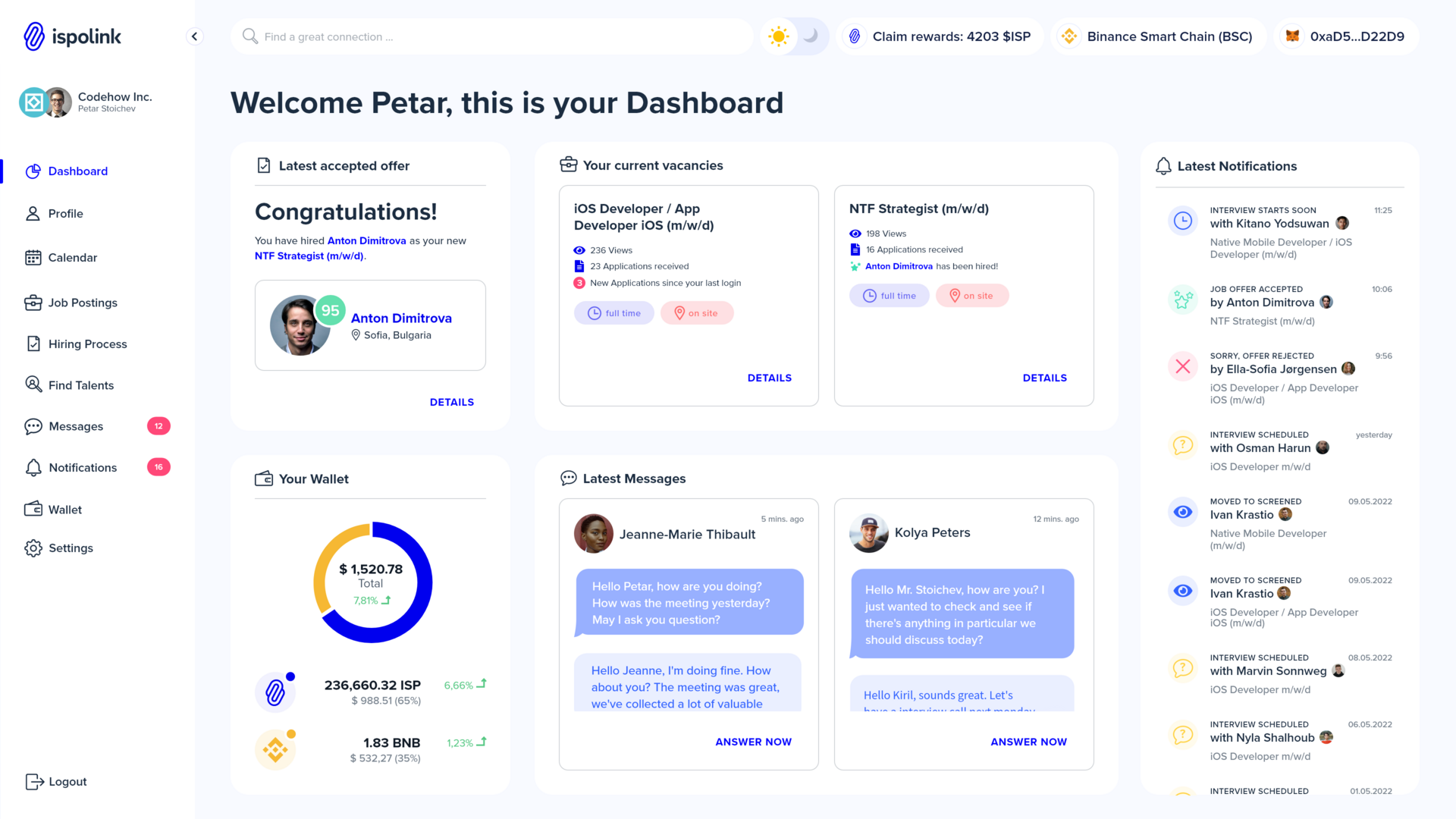Click the Binance Smart Chain logo icon
Image resolution: width=1456 pixels, height=819 pixels.
point(1069,36)
